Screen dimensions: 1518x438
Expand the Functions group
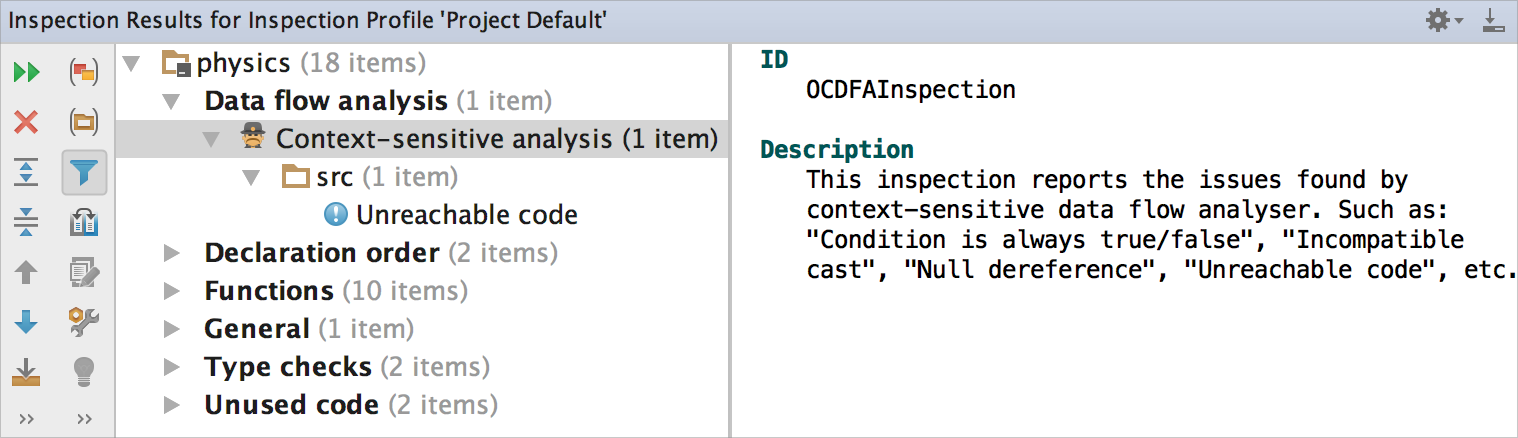tap(171, 292)
